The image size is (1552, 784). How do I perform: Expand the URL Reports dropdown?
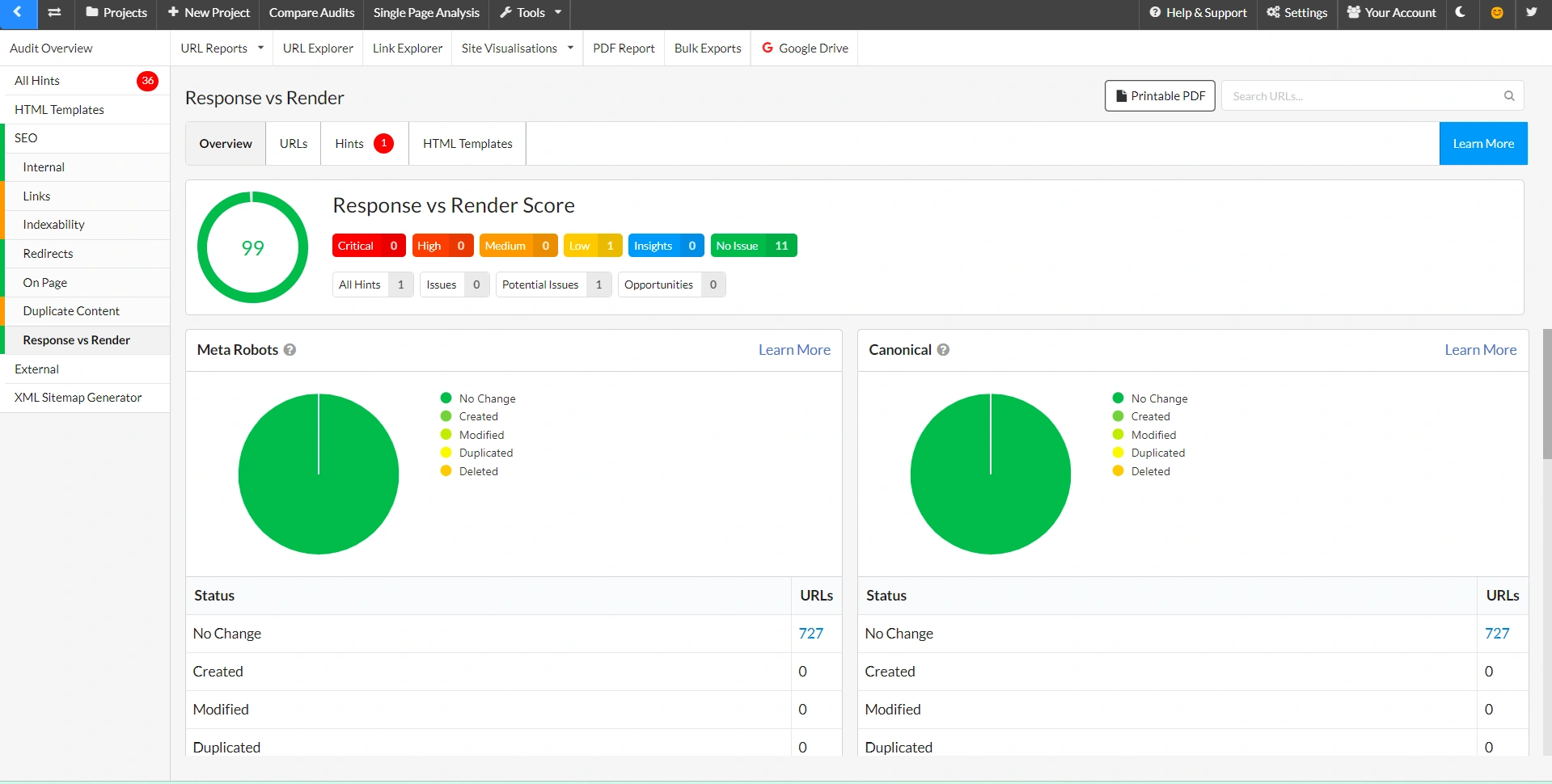coord(222,48)
